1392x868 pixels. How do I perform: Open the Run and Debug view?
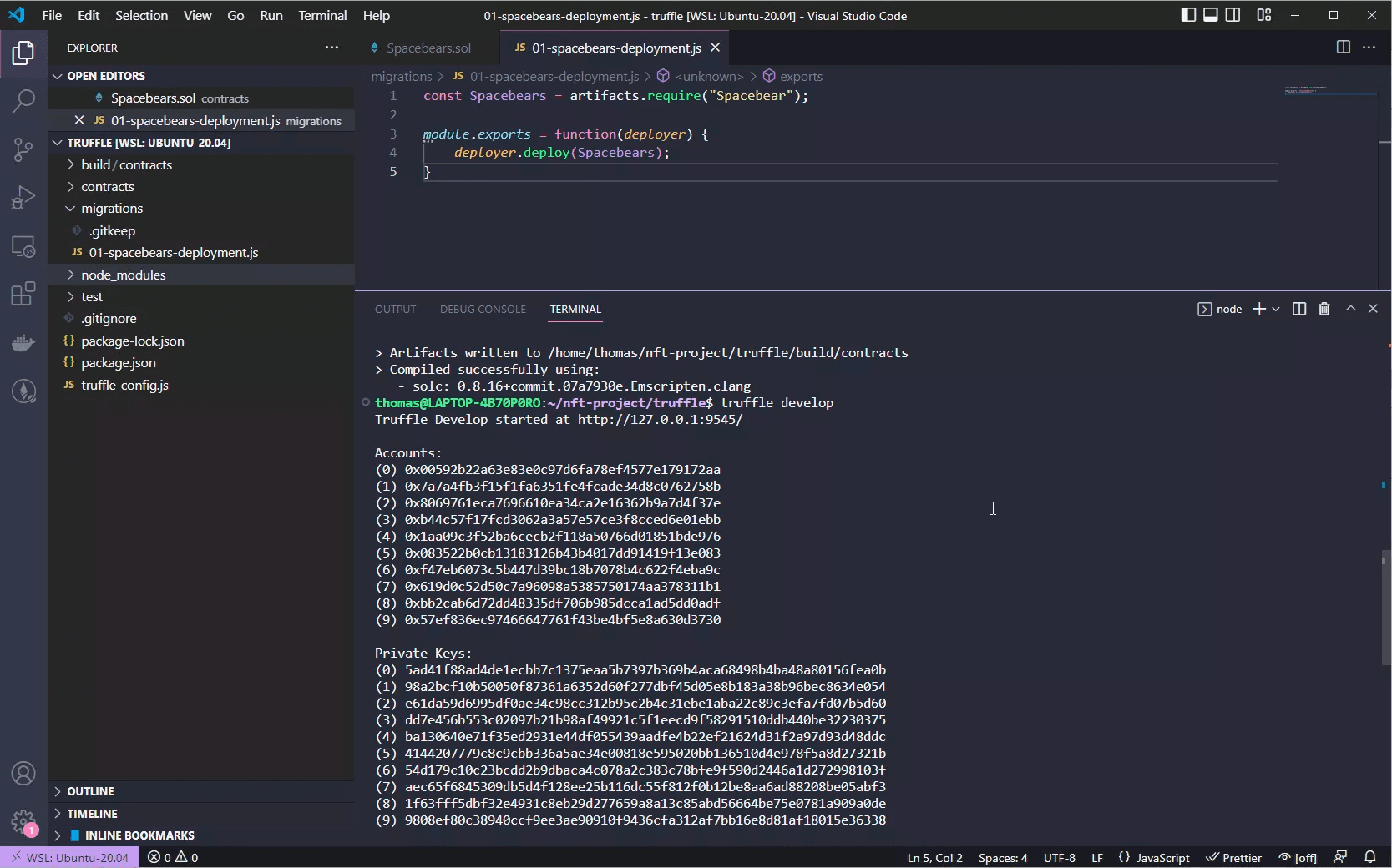click(x=23, y=198)
